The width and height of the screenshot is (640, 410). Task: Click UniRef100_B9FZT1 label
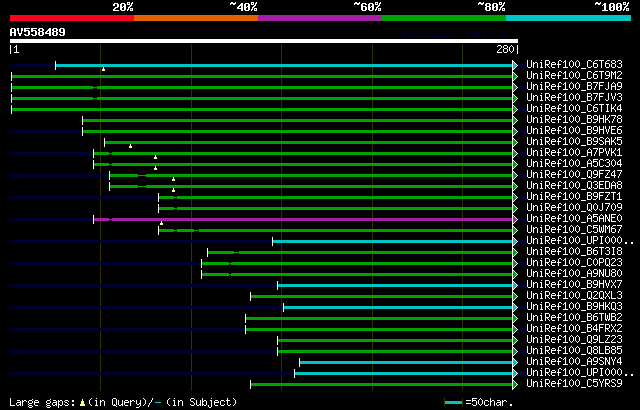coord(574,197)
